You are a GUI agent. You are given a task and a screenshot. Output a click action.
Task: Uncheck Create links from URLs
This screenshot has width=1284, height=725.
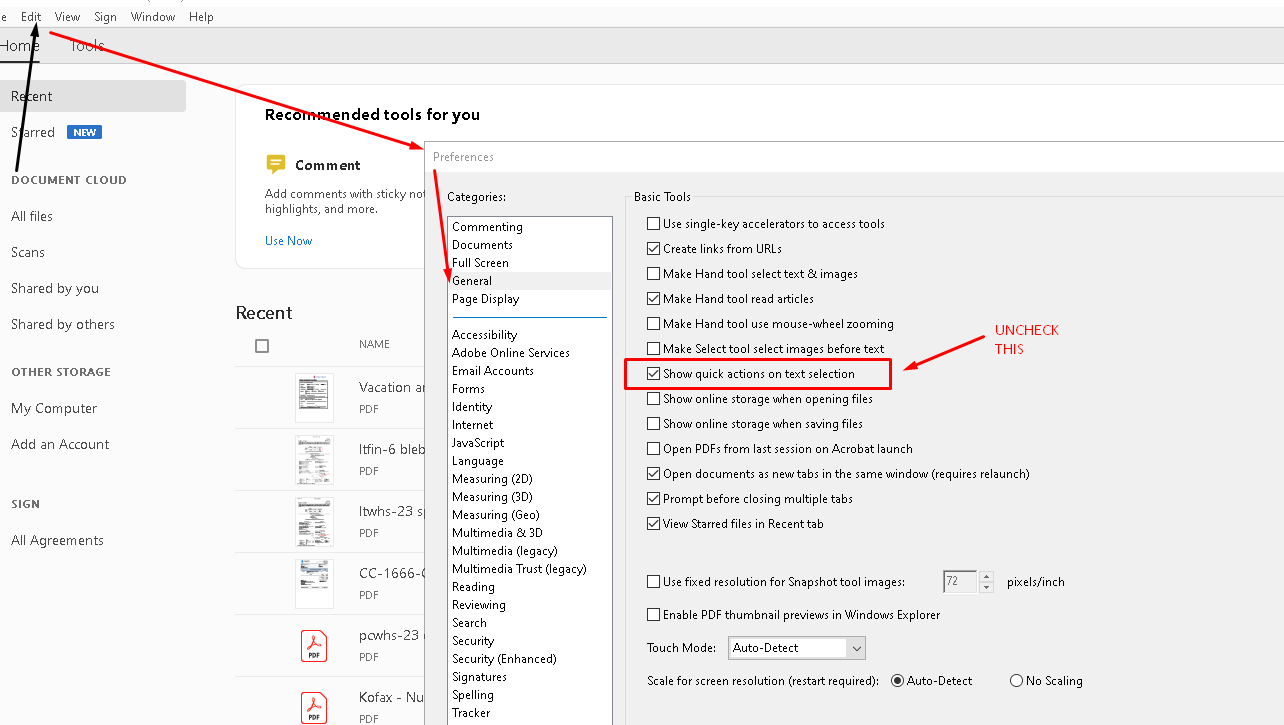click(654, 249)
